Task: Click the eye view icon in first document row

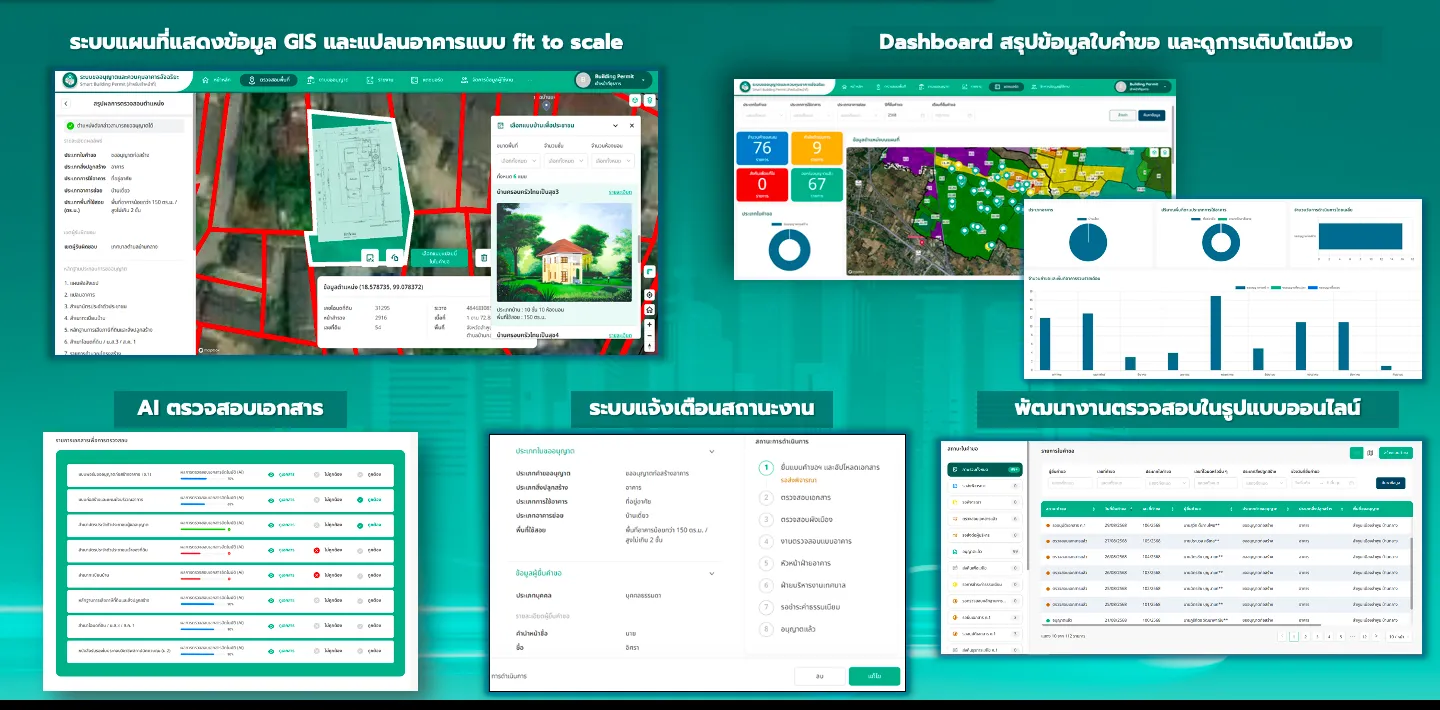Action: [x=272, y=475]
